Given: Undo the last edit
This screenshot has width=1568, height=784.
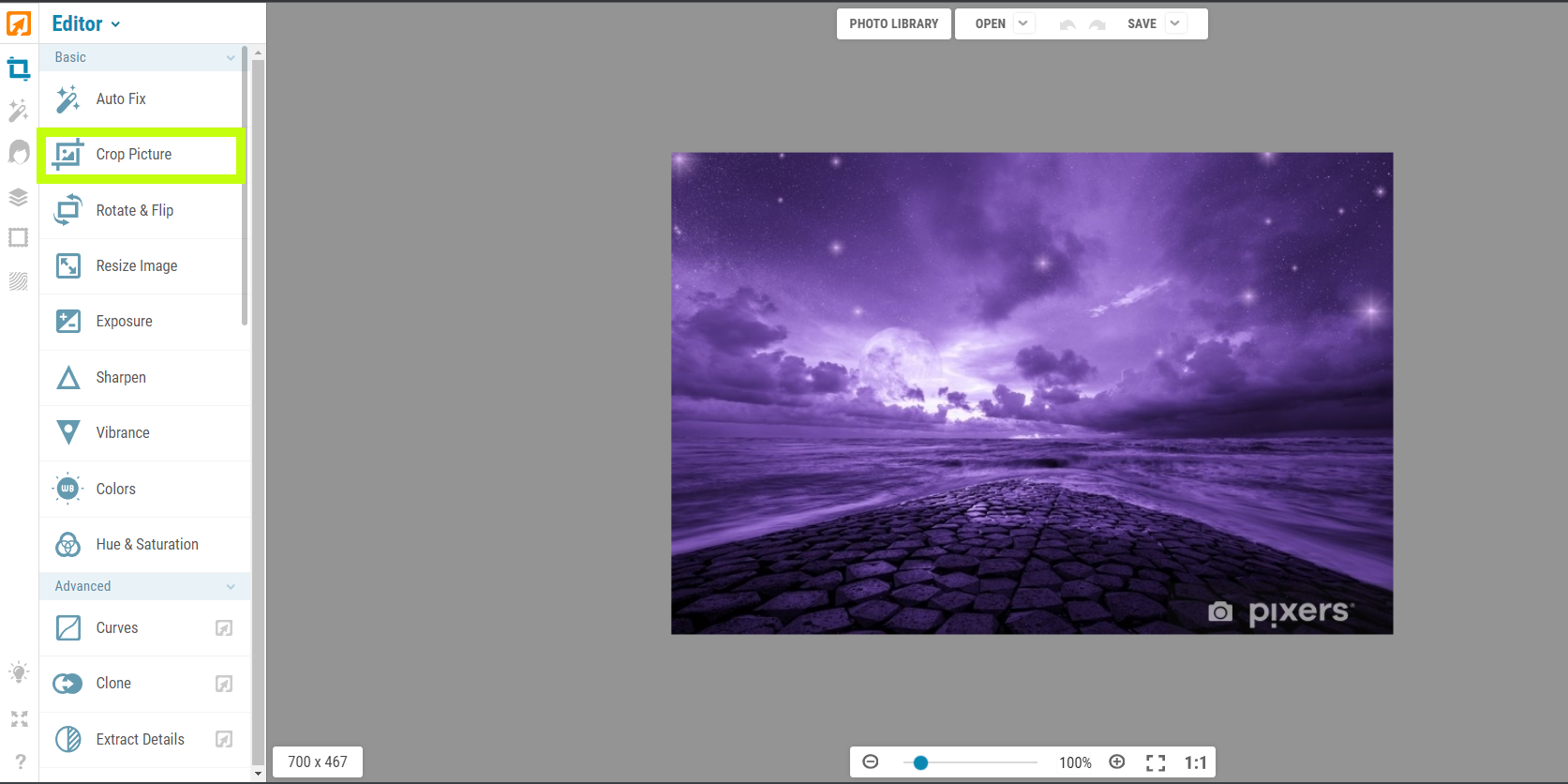Looking at the screenshot, I should pos(1068,24).
